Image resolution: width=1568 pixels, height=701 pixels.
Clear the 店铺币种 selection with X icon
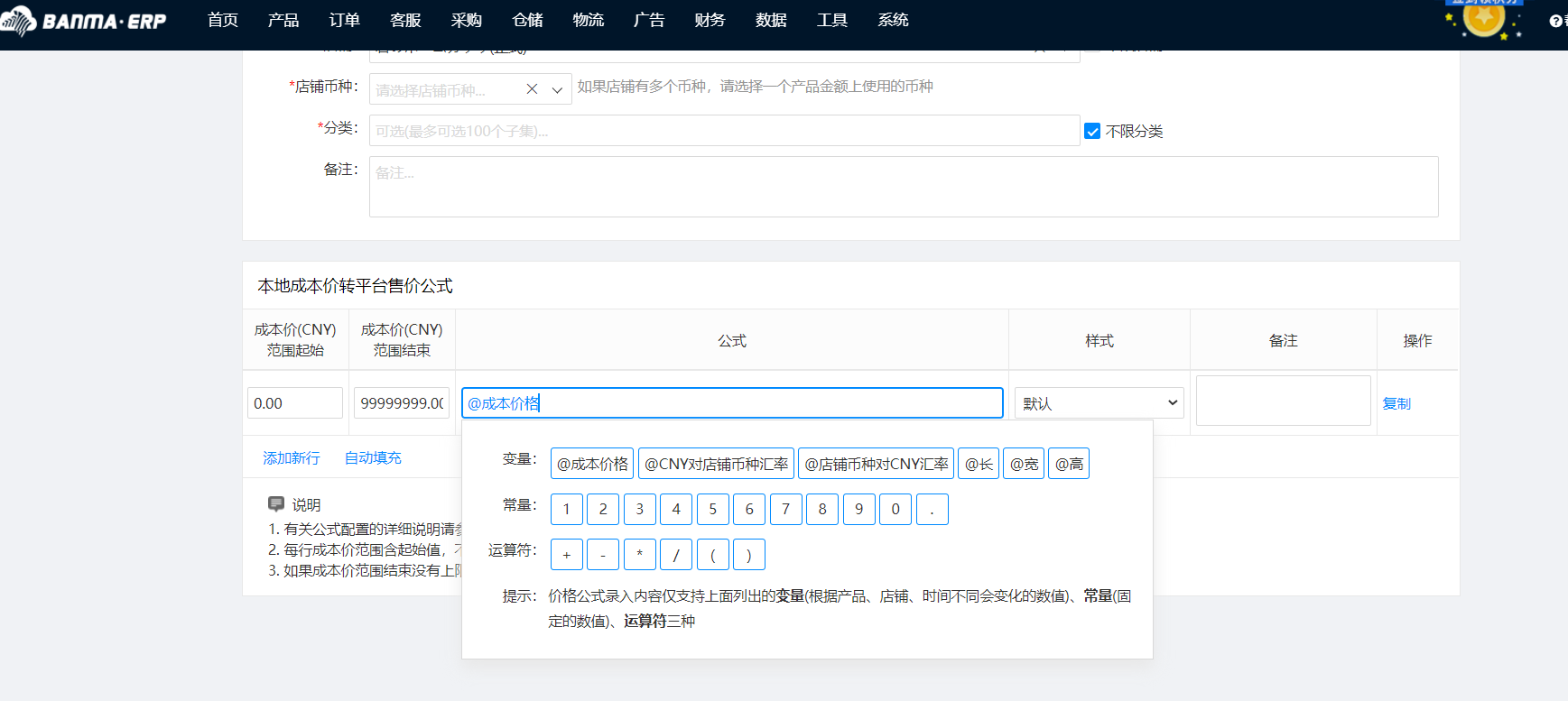(x=532, y=89)
